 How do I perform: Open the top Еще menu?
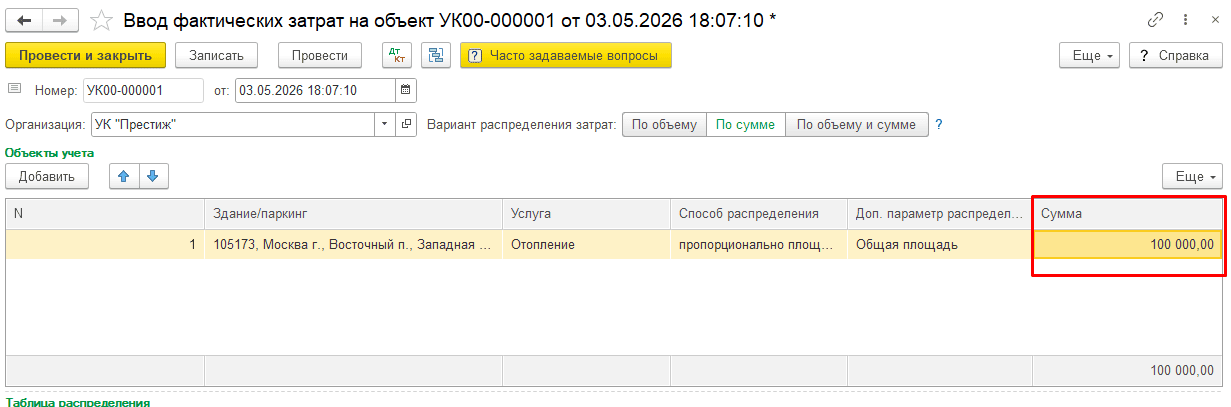pyautogui.click(x=1091, y=56)
